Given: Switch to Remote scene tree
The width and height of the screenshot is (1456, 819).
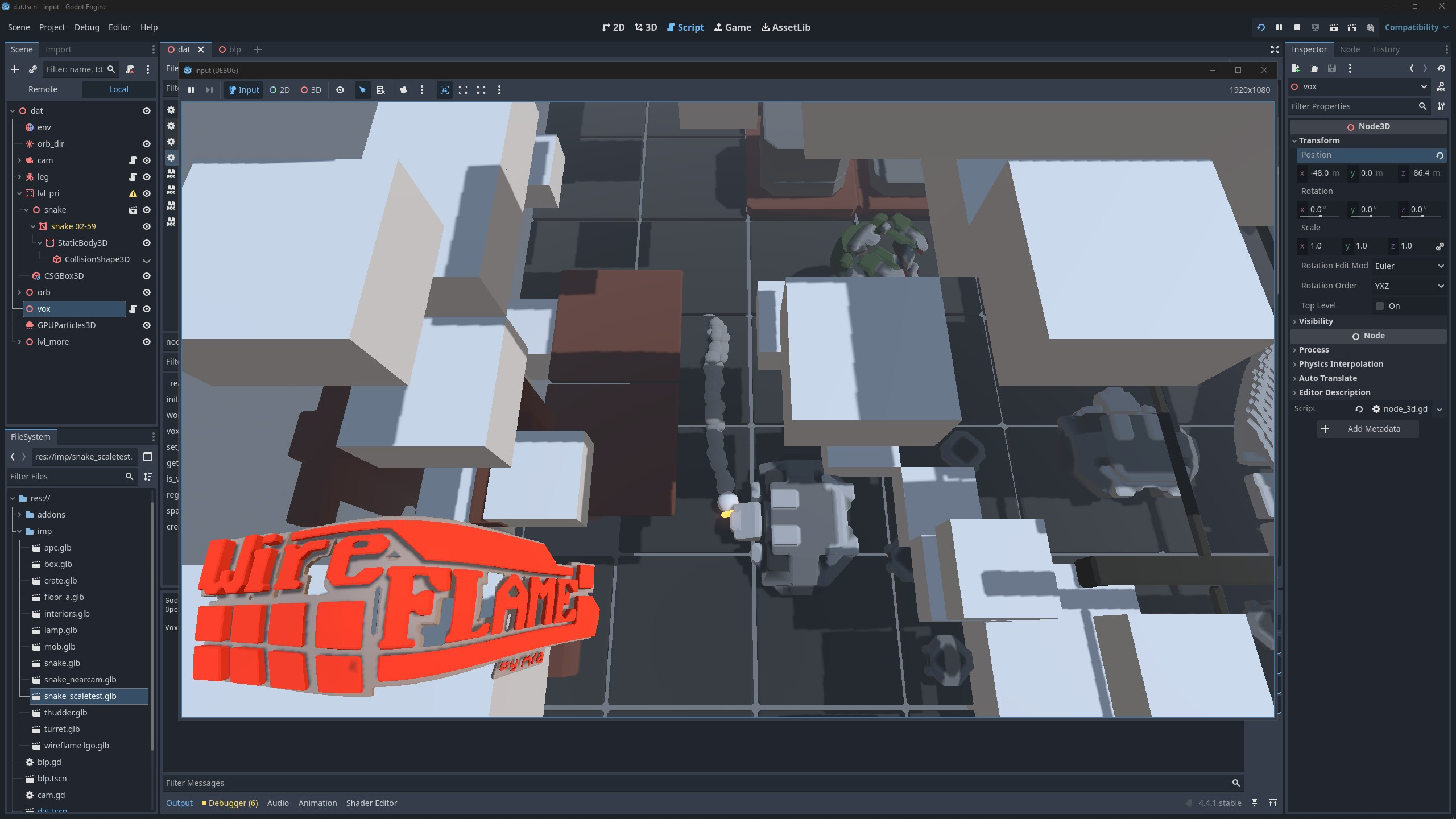Looking at the screenshot, I should pyautogui.click(x=43, y=89).
